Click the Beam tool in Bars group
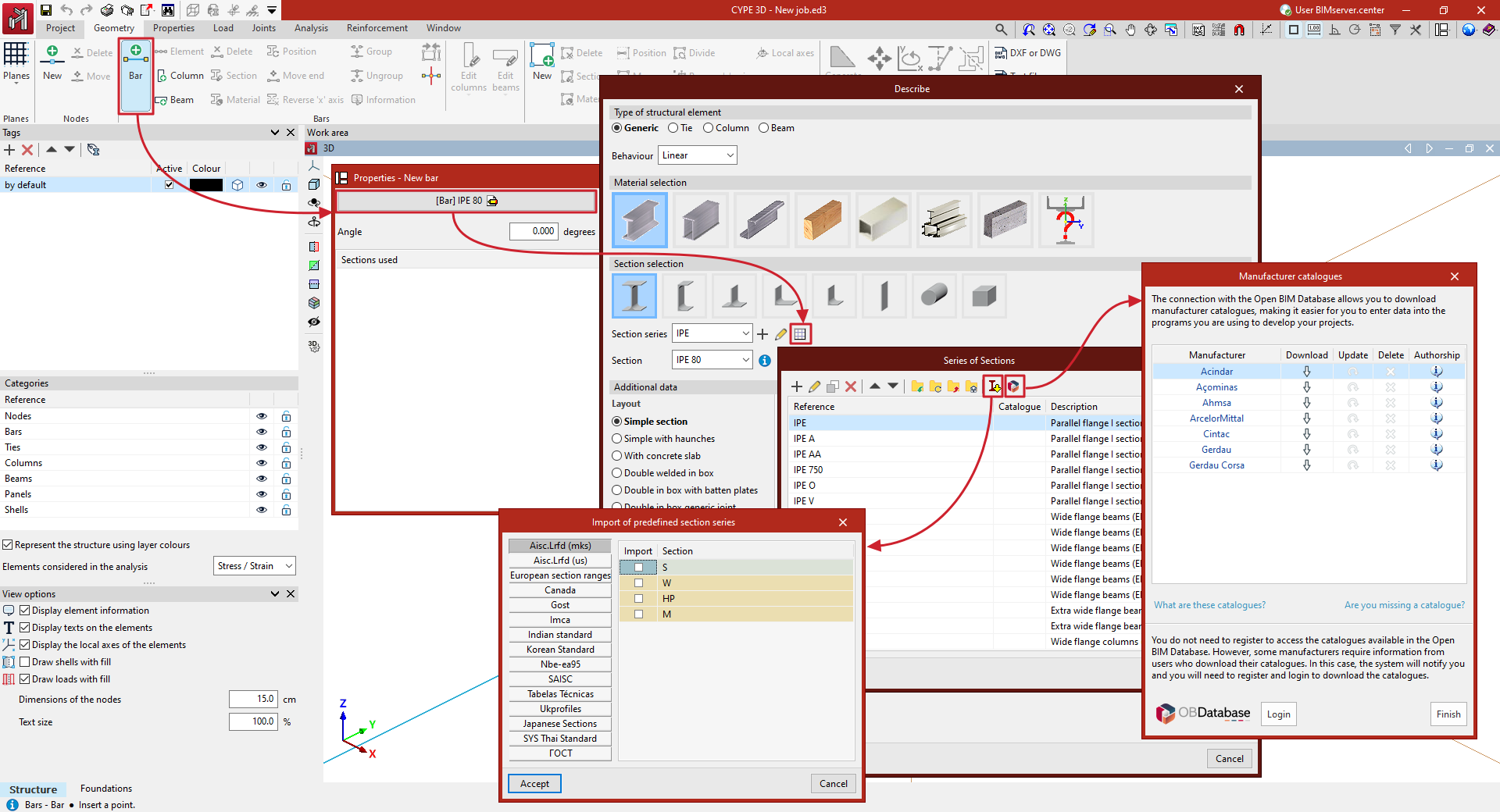 175,100
